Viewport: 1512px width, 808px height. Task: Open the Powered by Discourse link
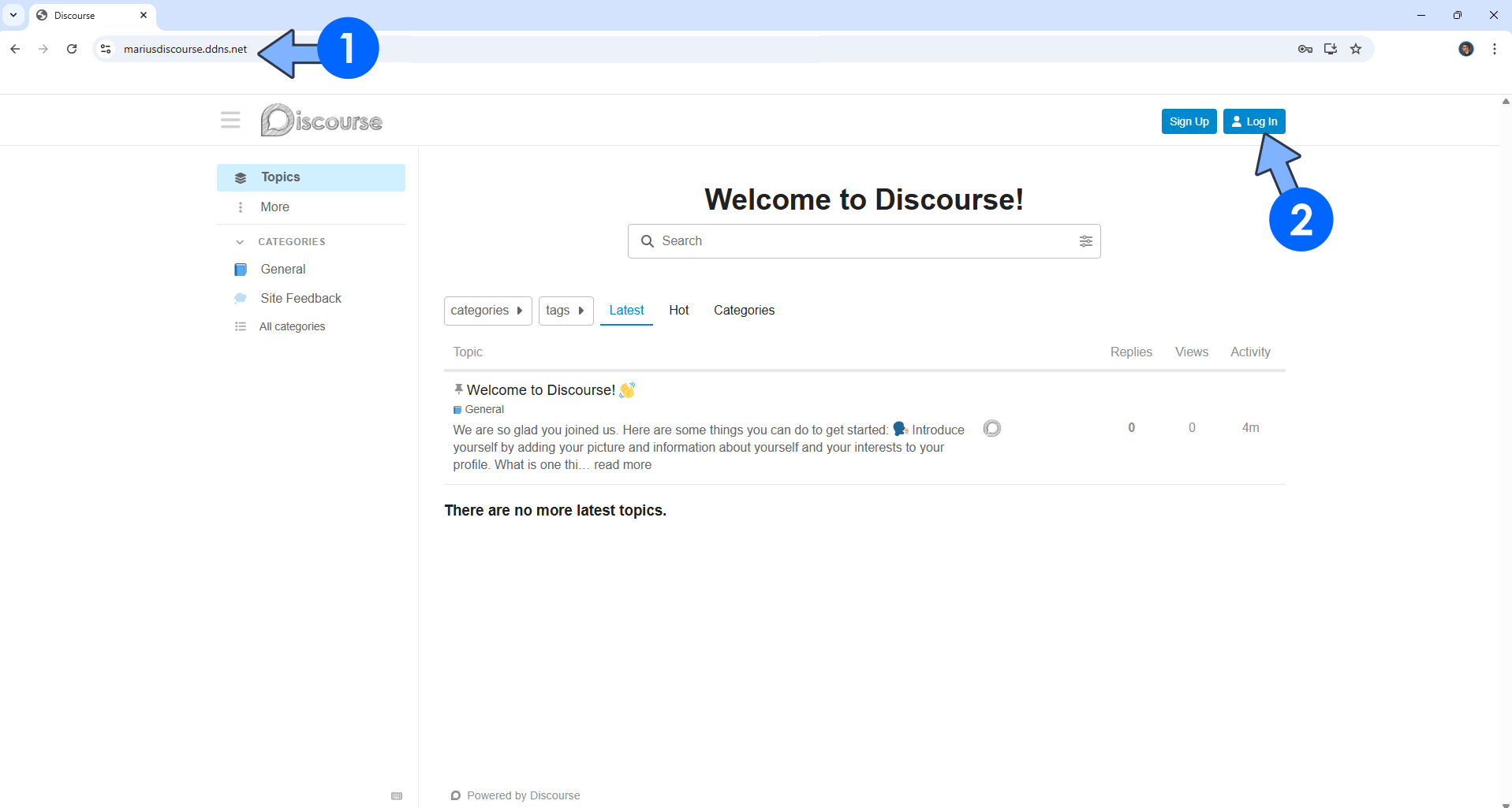[516, 795]
